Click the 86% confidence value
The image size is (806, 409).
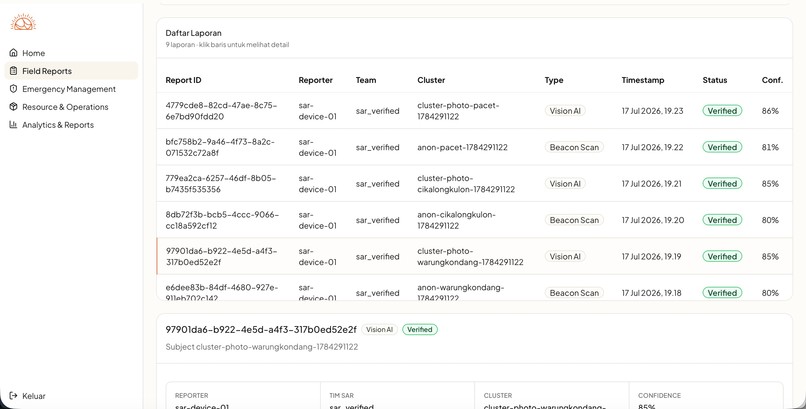pos(770,111)
